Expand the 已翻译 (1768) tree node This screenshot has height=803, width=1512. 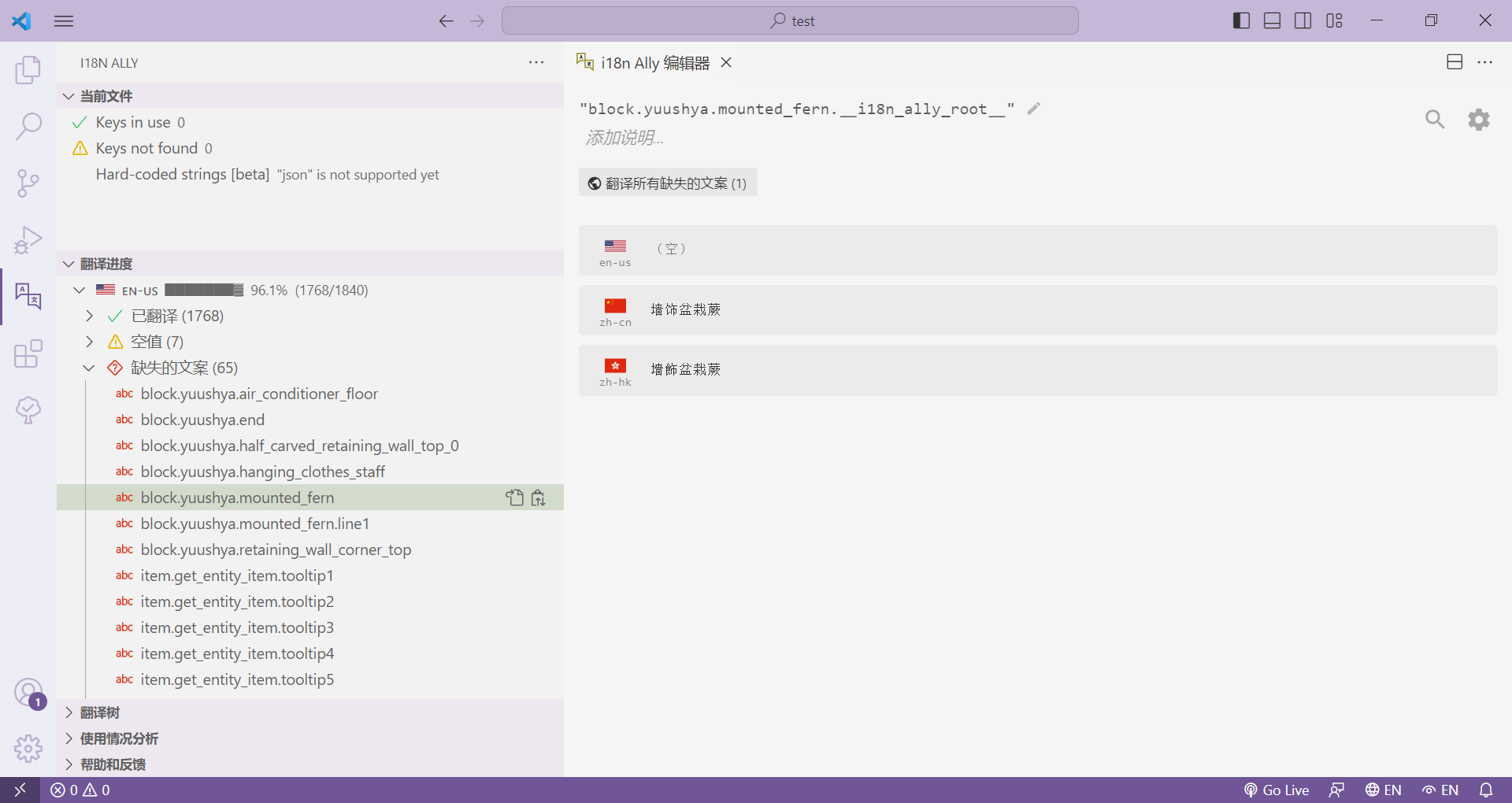[x=90, y=316]
